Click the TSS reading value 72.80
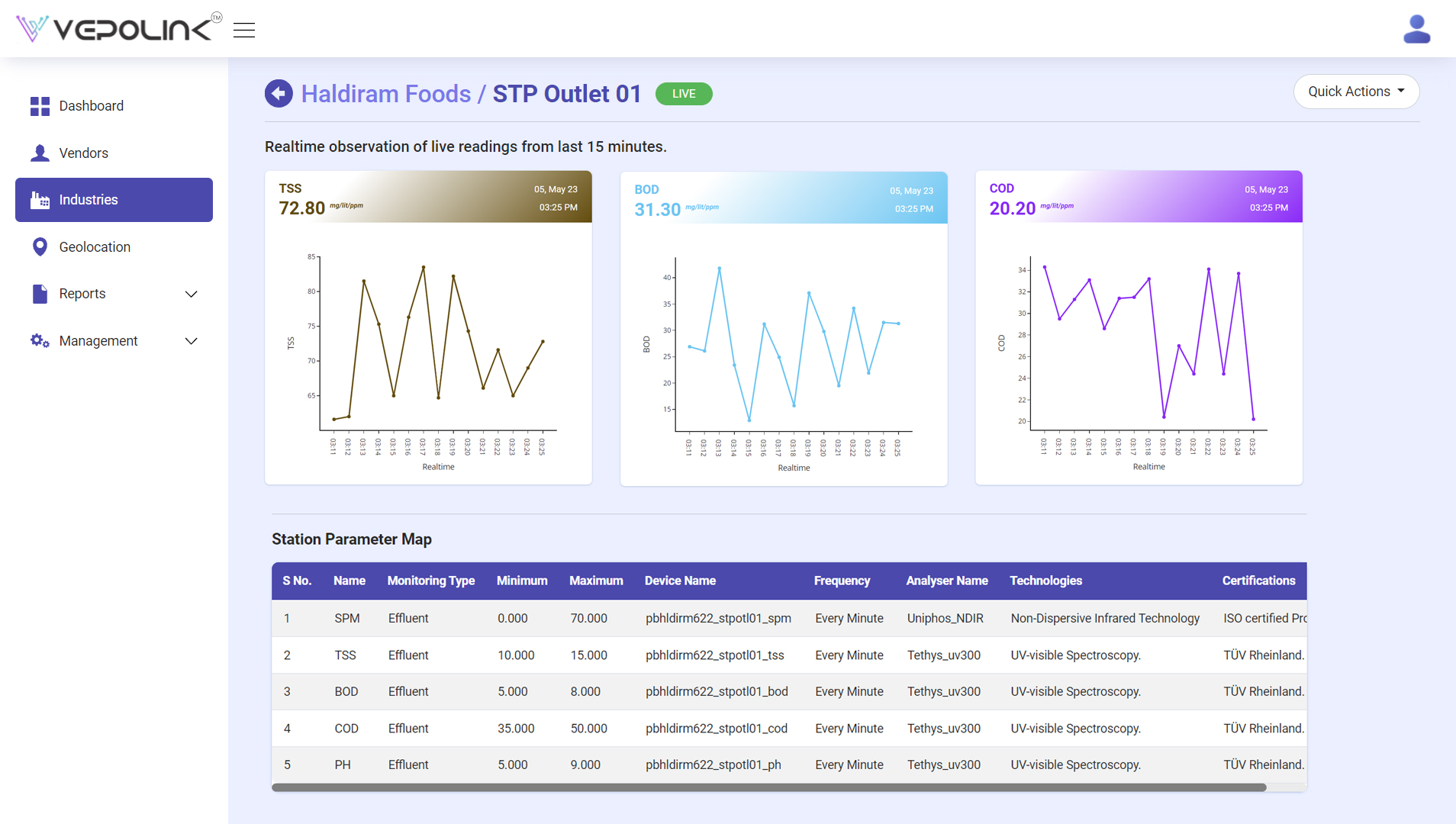This screenshot has height=824, width=1456. 302,208
